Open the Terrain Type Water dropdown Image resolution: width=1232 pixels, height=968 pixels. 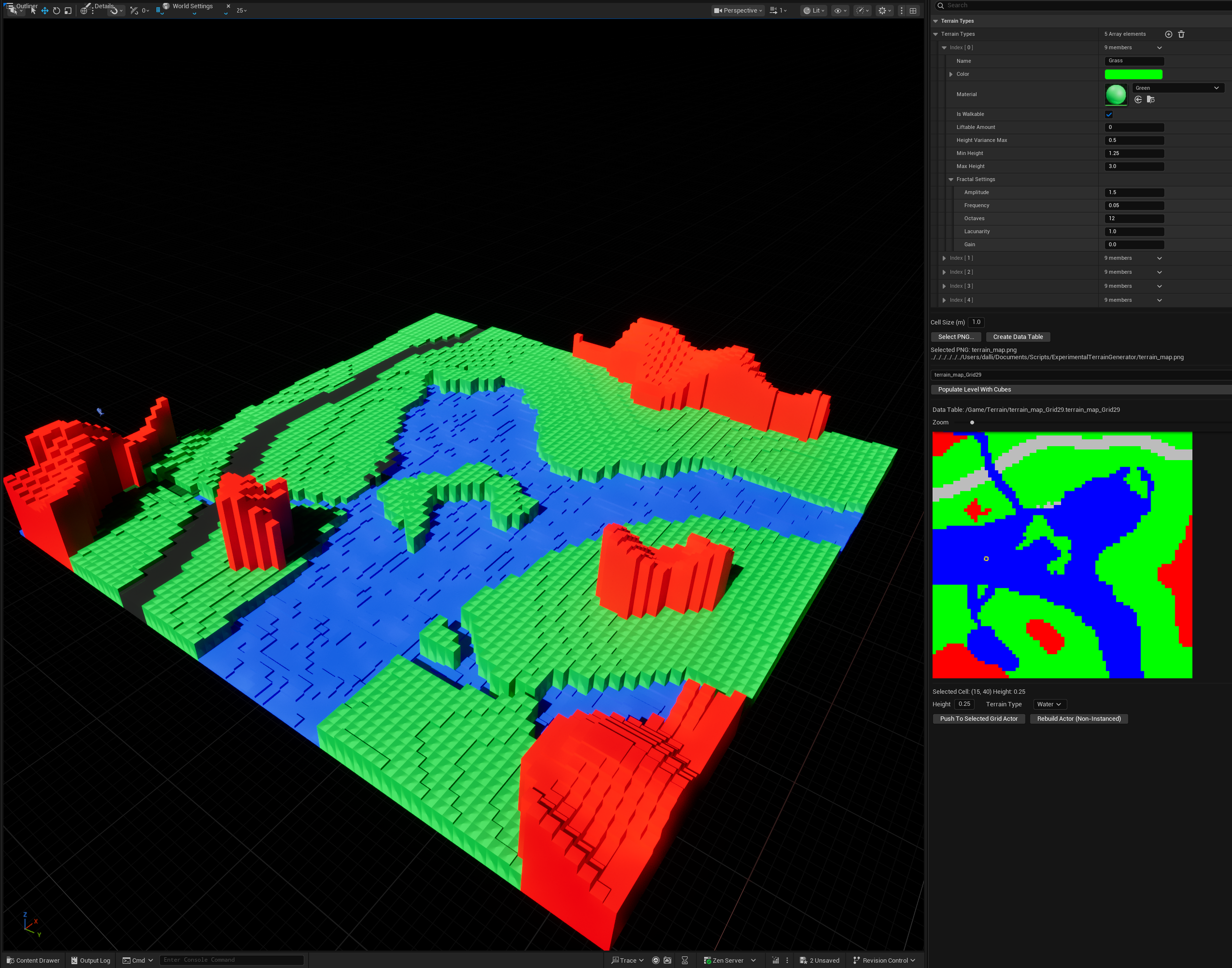[1049, 704]
